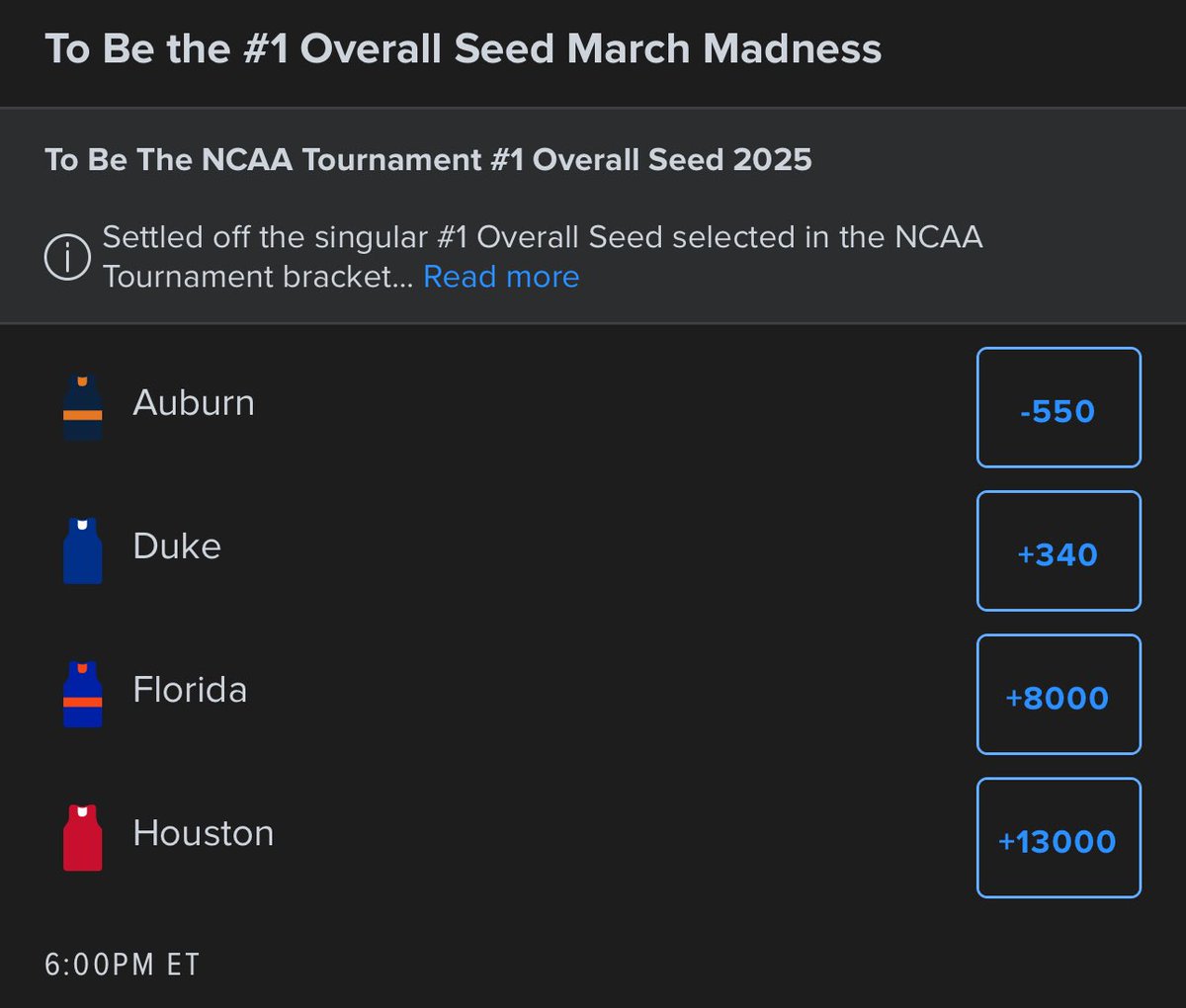The height and width of the screenshot is (1008, 1186).
Task: Click the 'Tournament bracket' text line
Action: pyautogui.click(x=247, y=278)
